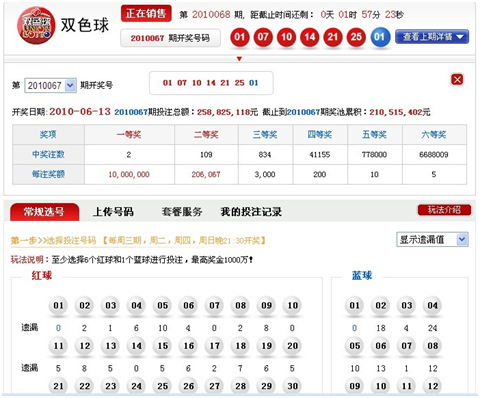
Task: Click winning red ball 14 in header
Action: pos(309,37)
